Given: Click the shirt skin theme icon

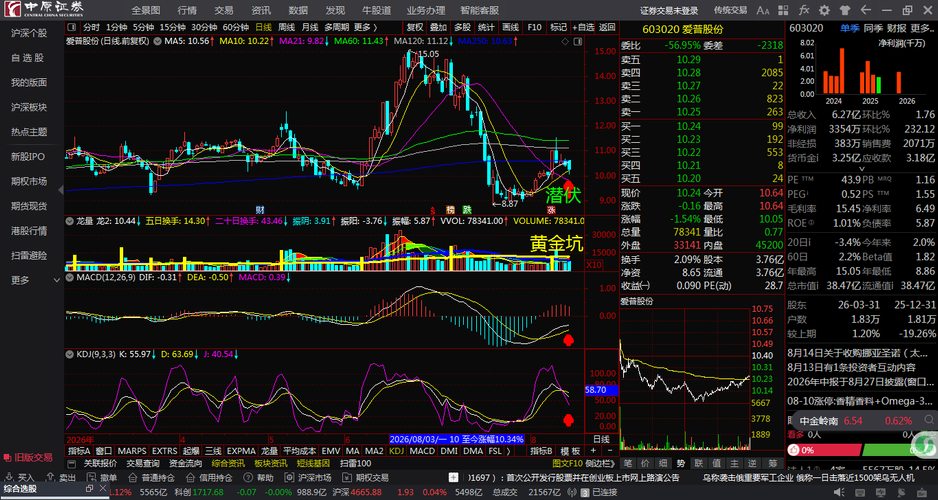Looking at the screenshot, I should pyautogui.click(x=845, y=10).
